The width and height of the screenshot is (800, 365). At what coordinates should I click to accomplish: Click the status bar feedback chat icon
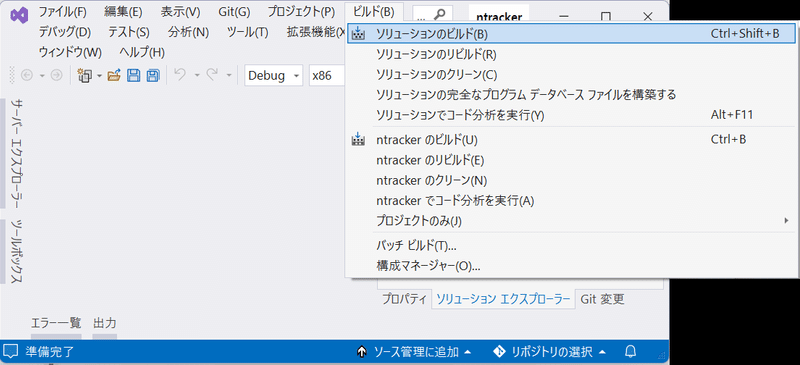pos(10,351)
